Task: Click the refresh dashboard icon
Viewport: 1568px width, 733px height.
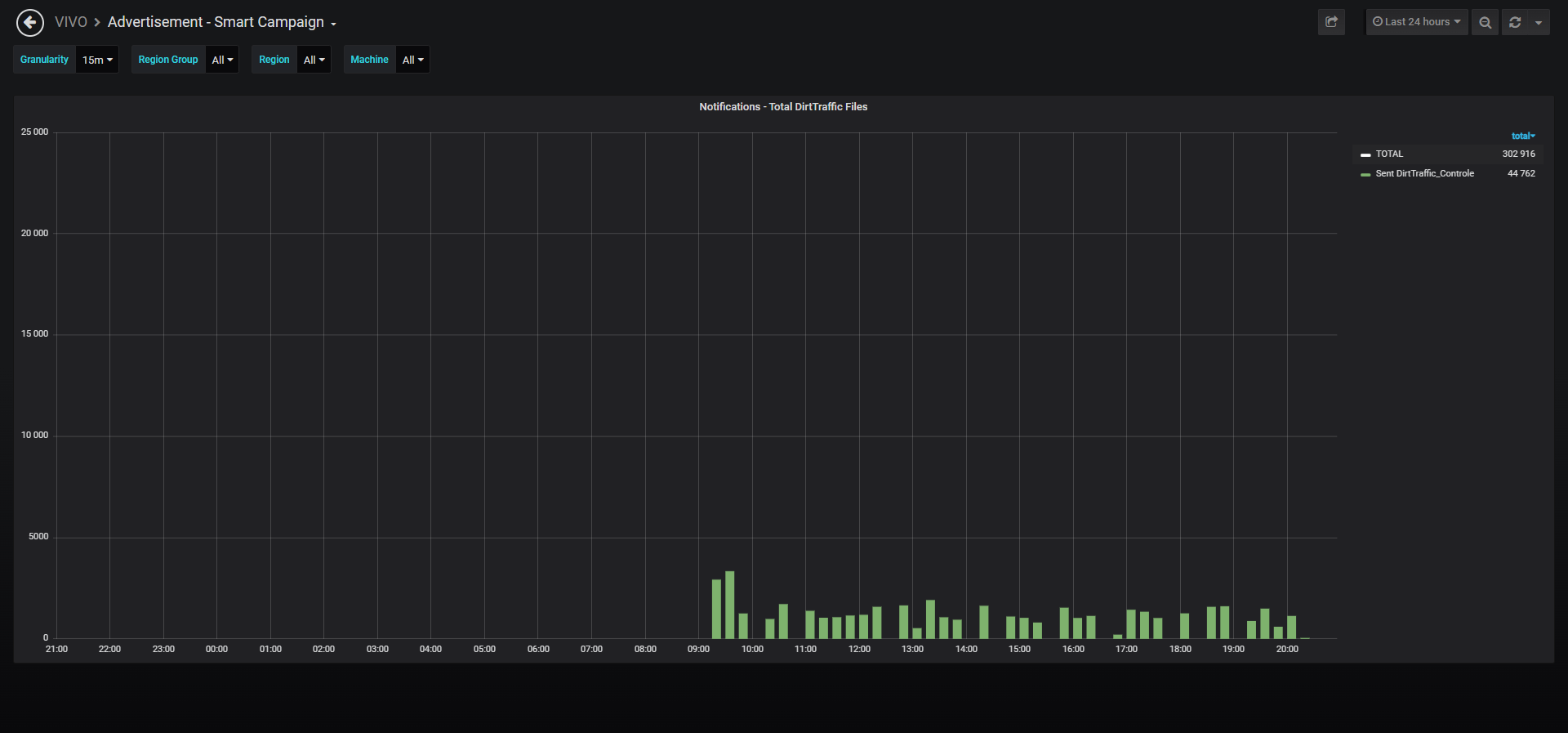Action: pos(1515,22)
